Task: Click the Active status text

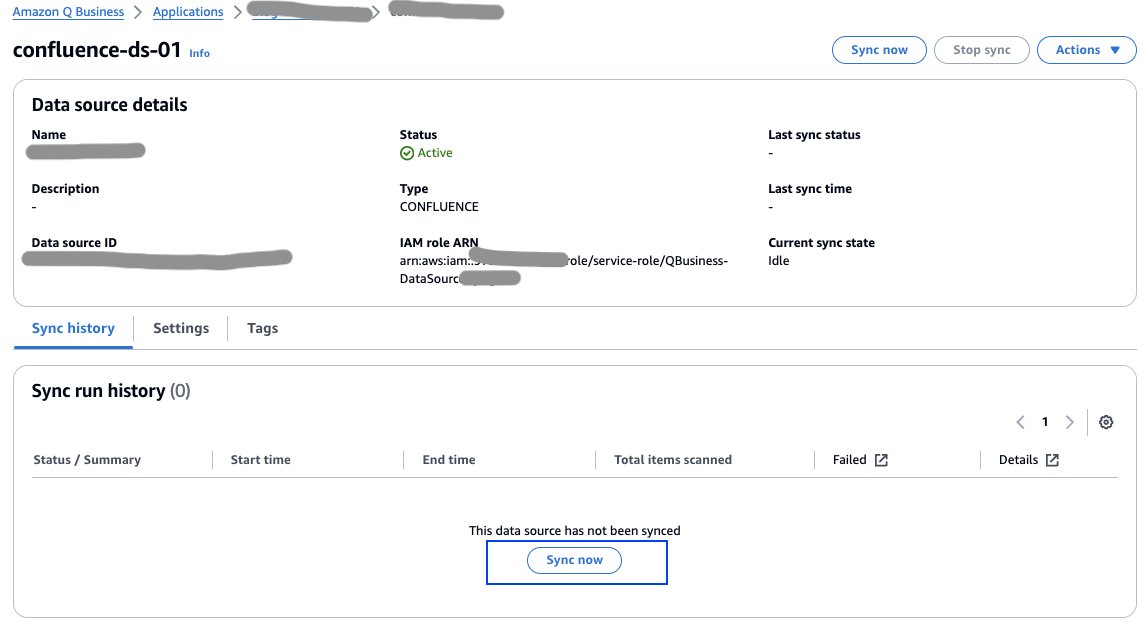Action: tap(435, 153)
